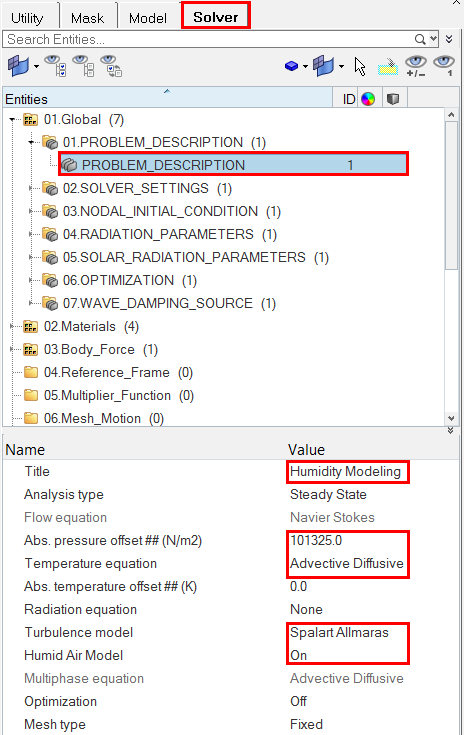Select the 01.Global folder
Screen dimensions: 464x735
pyautogui.click(x=84, y=120)
